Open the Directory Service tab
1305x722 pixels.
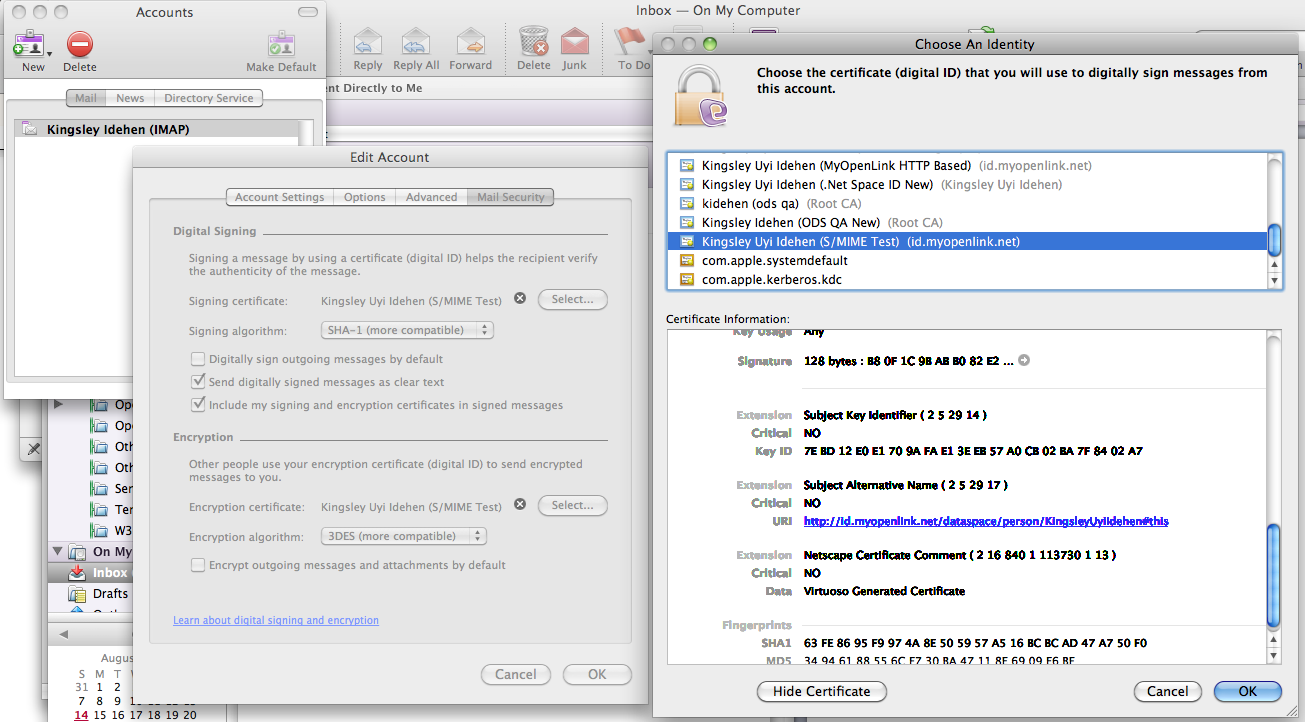tap(209, 98)
